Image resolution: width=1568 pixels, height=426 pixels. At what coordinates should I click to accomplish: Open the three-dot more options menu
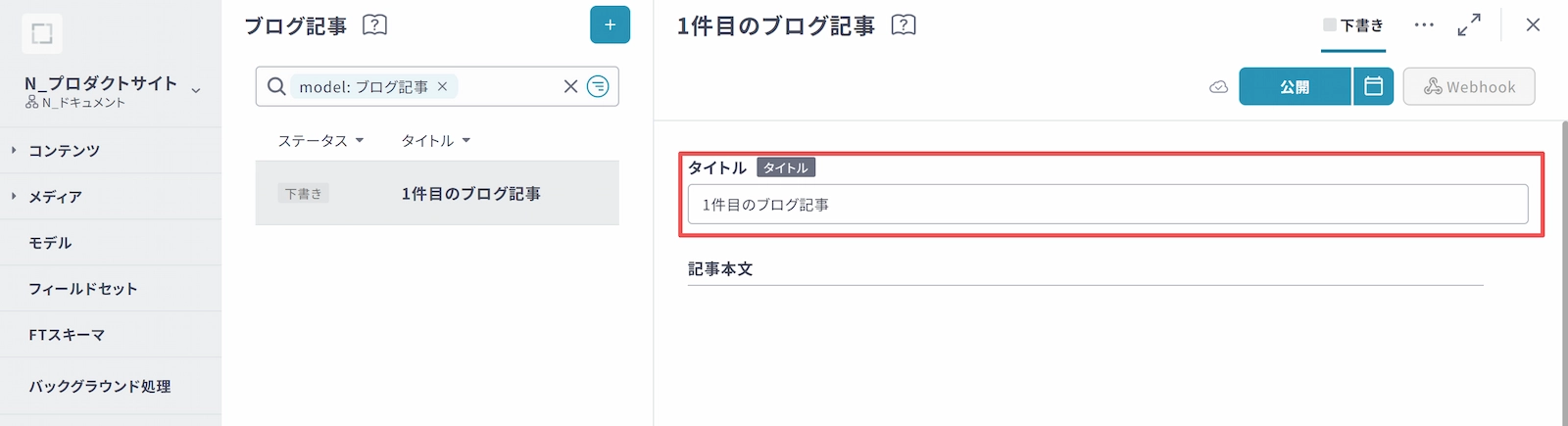(1424, 25)
